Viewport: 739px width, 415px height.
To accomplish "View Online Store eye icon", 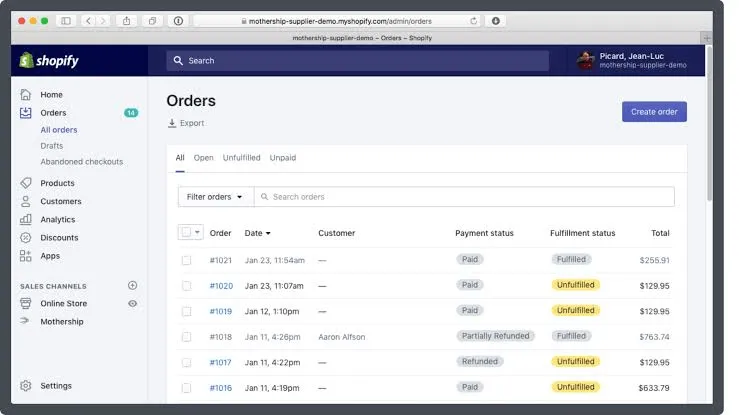I will [x=132, y=304].
